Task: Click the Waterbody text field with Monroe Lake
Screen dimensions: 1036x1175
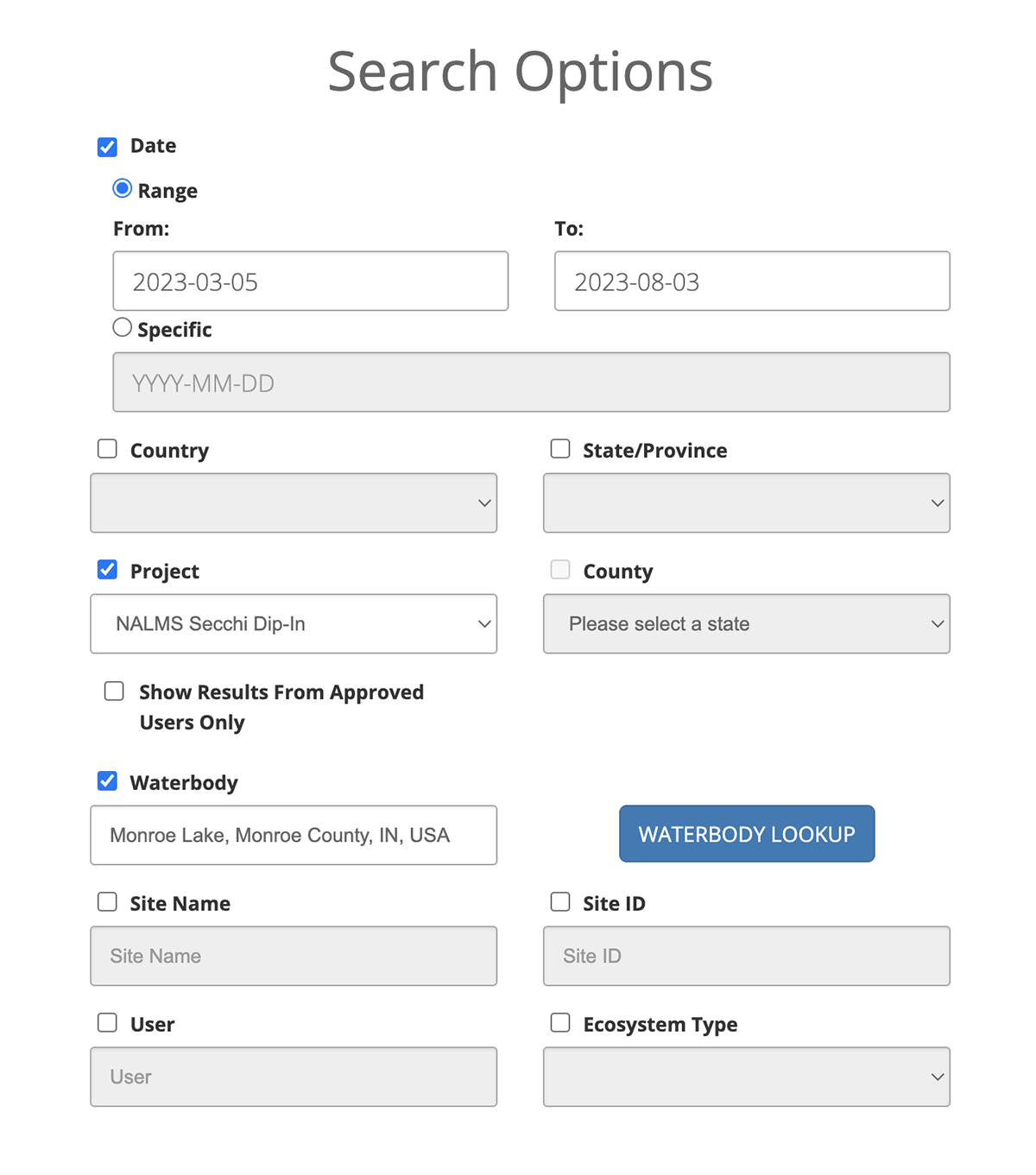Action: pyautogui.click(x=294, y=836)
